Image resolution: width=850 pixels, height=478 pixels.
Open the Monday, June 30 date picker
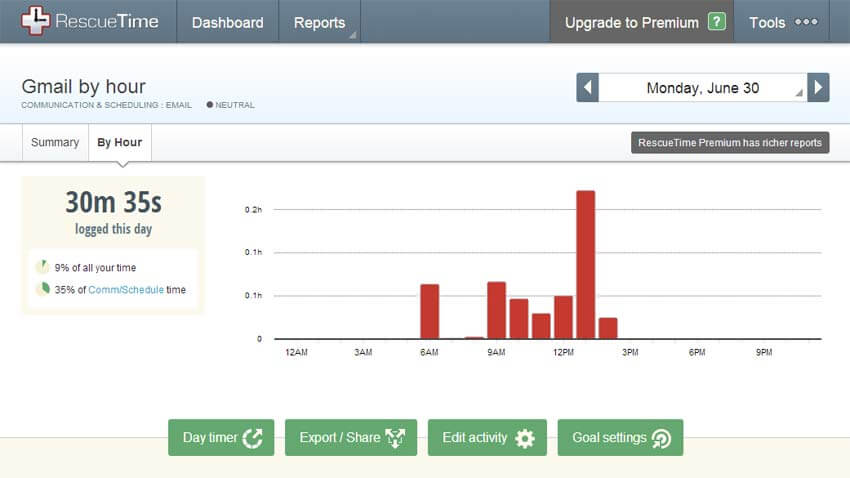point(703,88)
